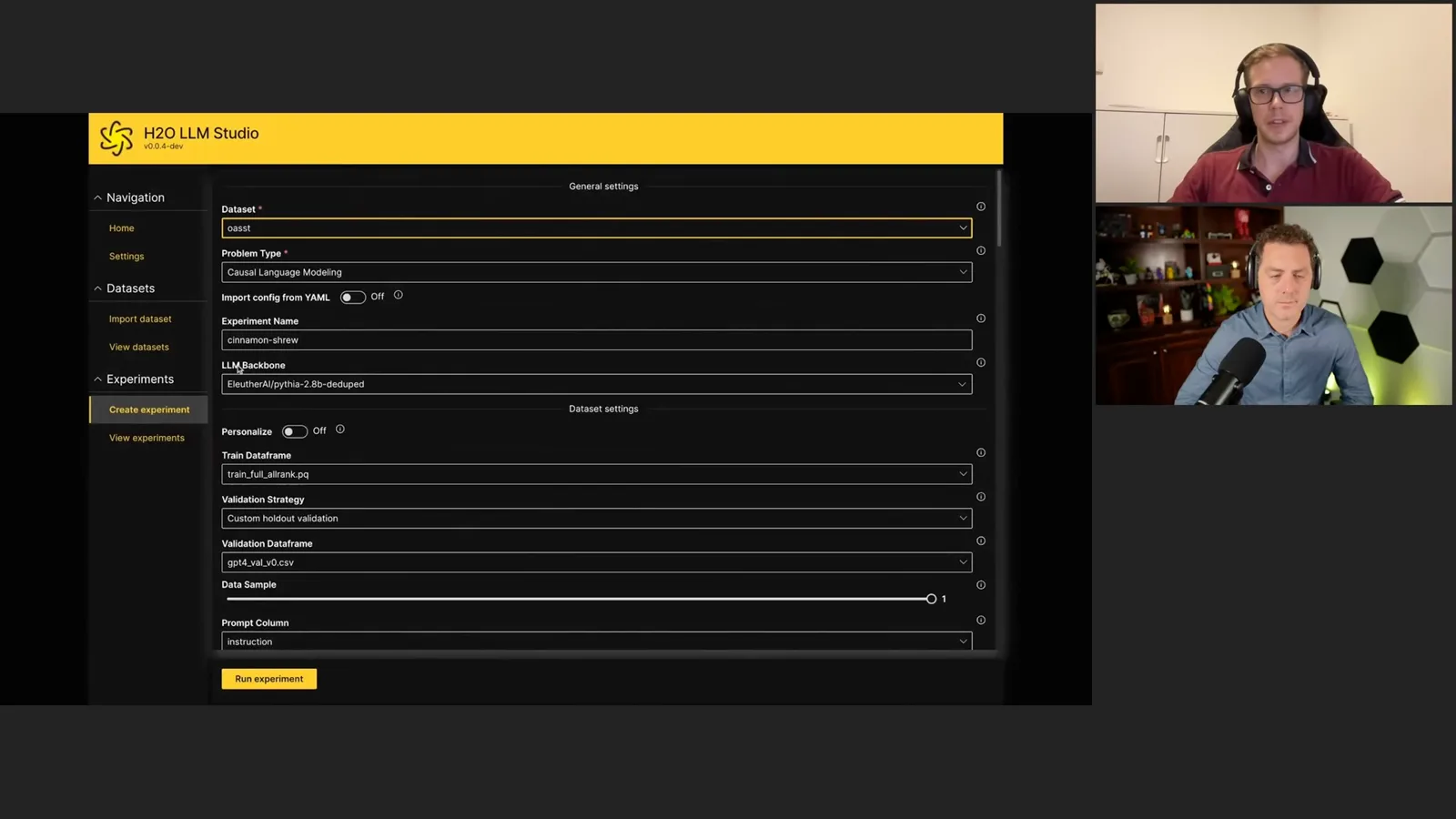Show info icon next to Personalize
The image size is (1456, 819).
(340, 430)
